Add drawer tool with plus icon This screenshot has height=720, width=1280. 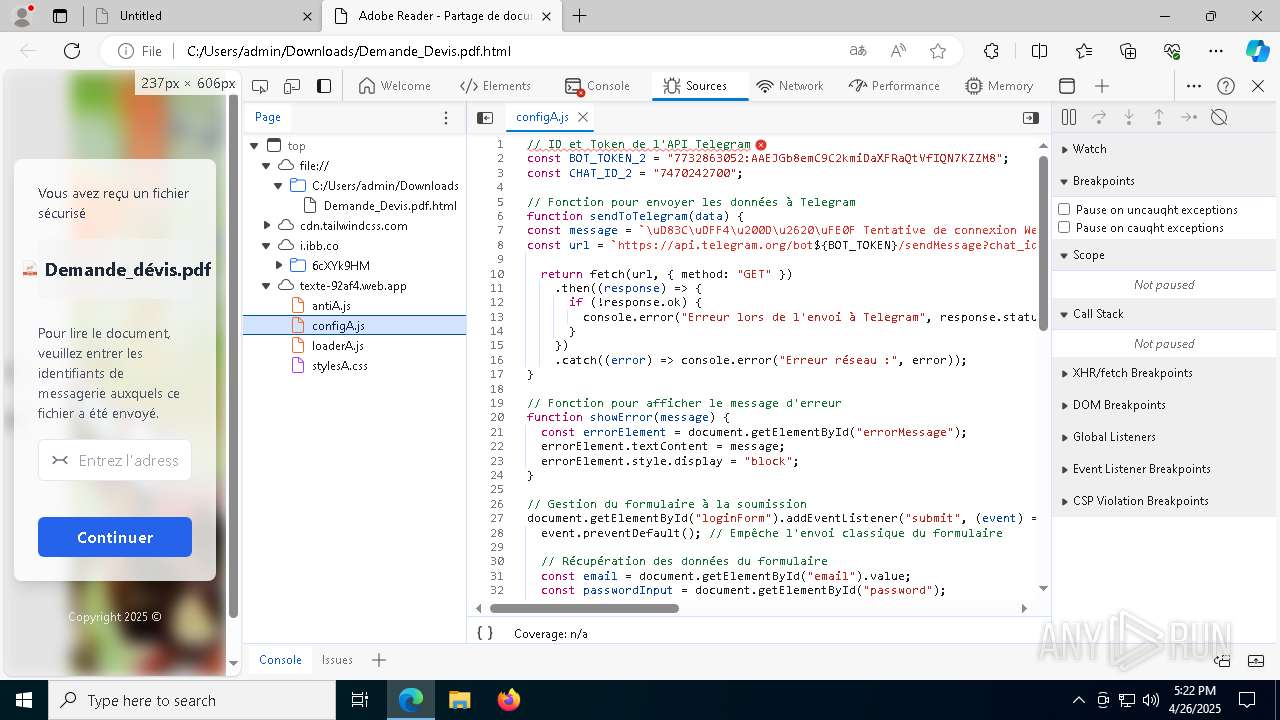[x=379, y=660]
